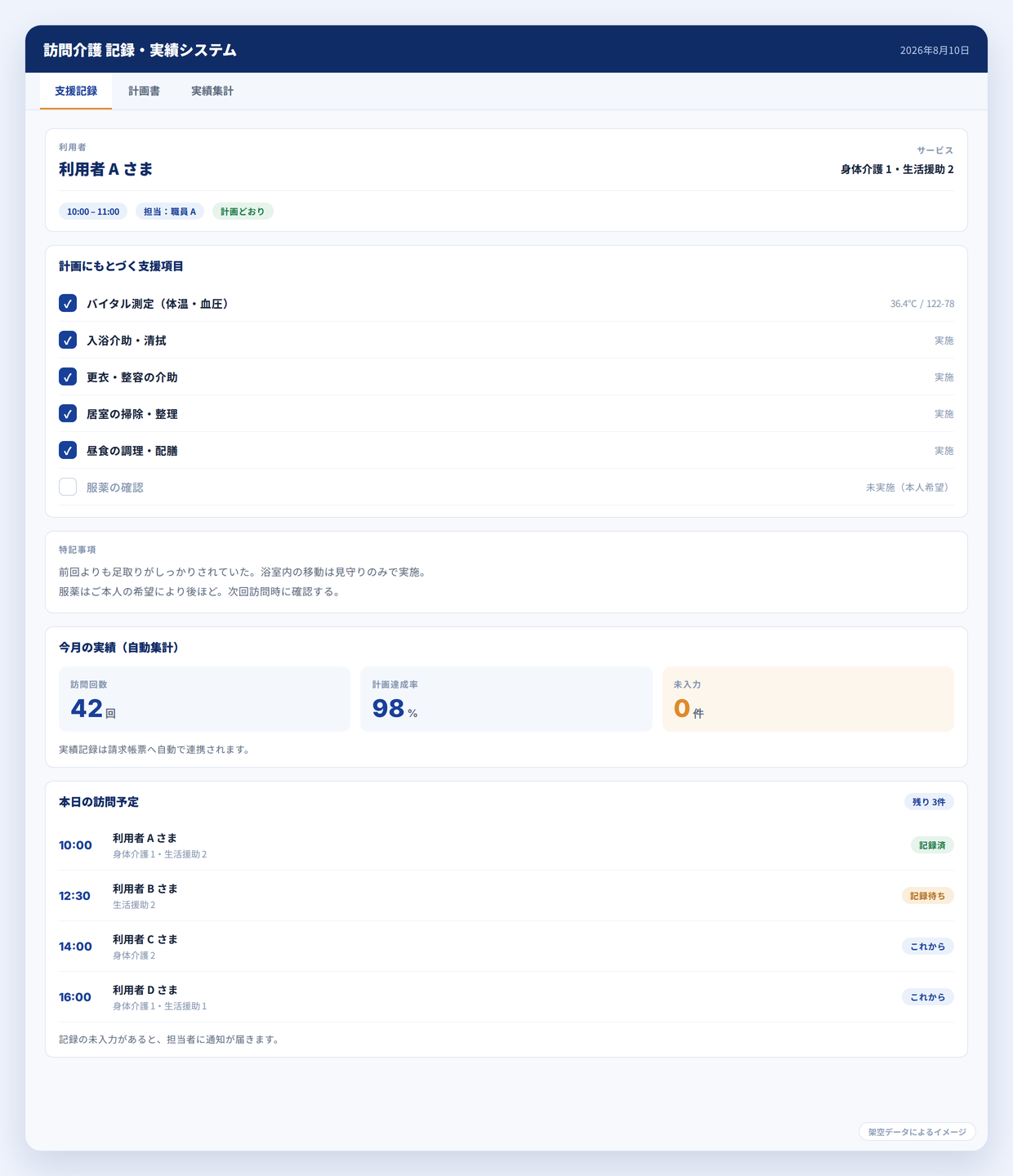Click service text 身体介護 1・生活援助 2 in the user card
1013x1176 pixels.
(897, 169)
